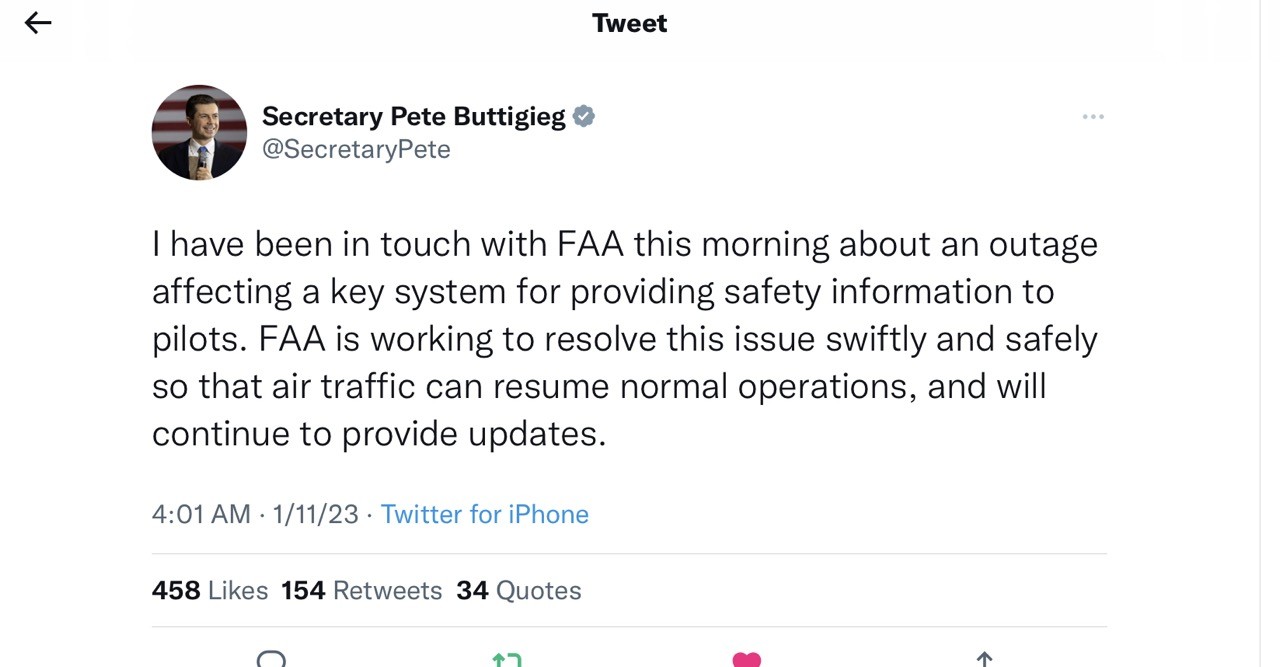View the 458 Likes list
This screenshot has height=667, width=1280.
[210, 591]
